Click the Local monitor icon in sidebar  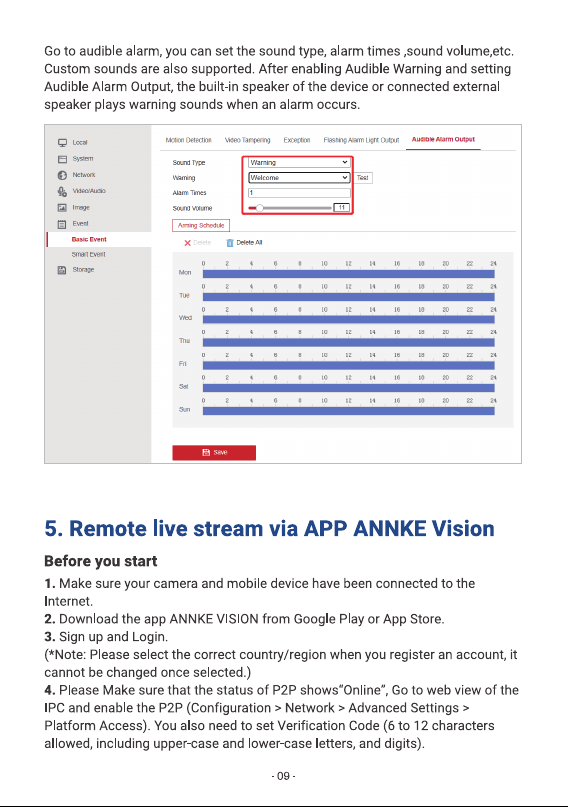click(x=62, y=143)
